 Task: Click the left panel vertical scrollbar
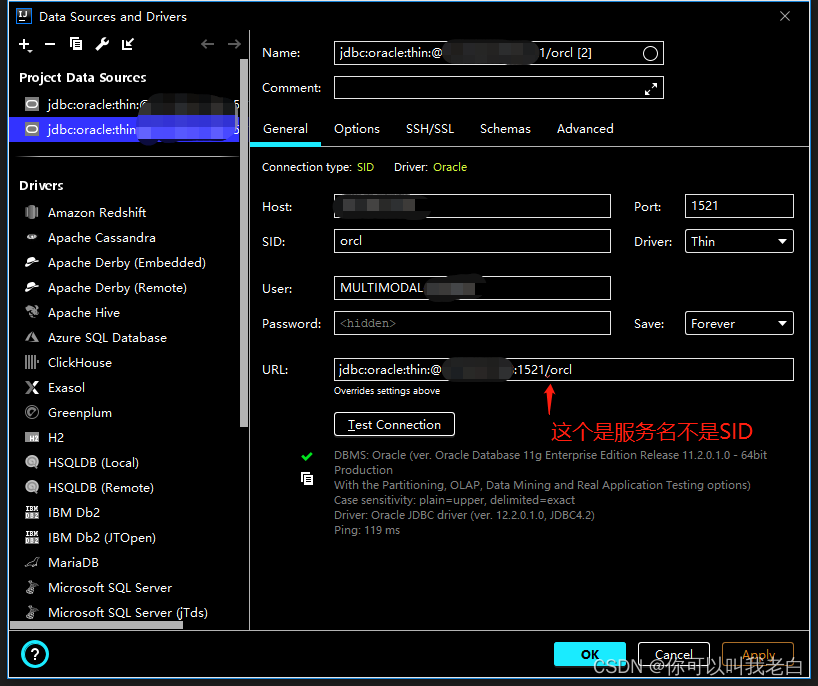(x=244, y=243)
